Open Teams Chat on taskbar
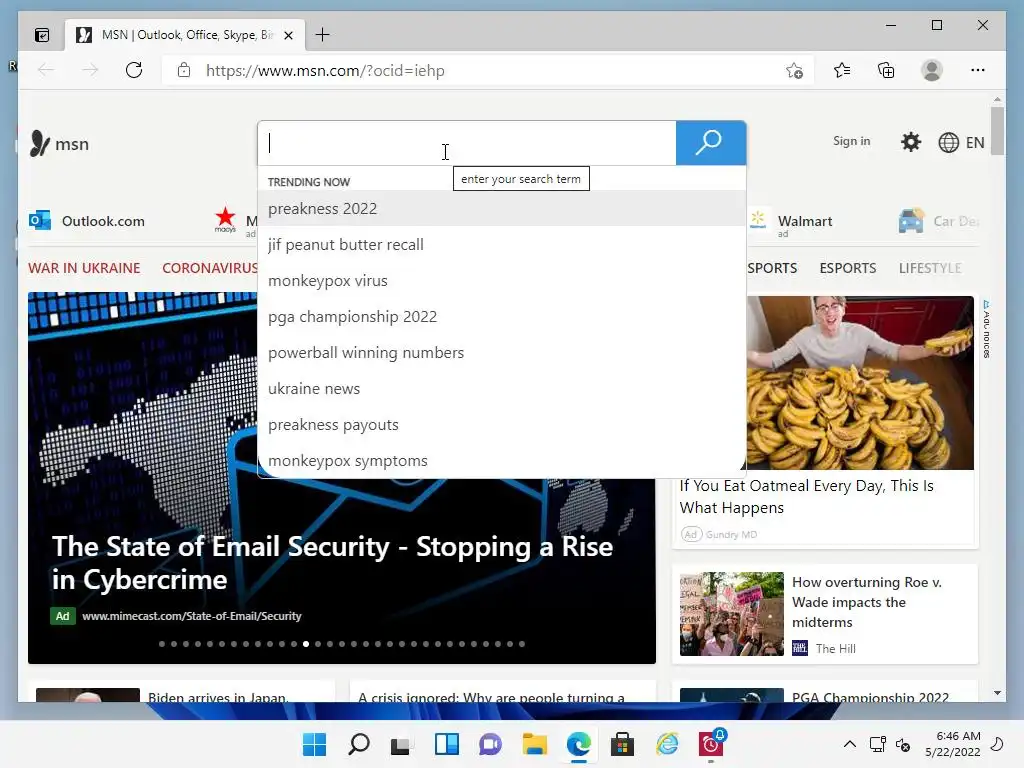This screenshot has height=768, width=1024. point(490,744)
